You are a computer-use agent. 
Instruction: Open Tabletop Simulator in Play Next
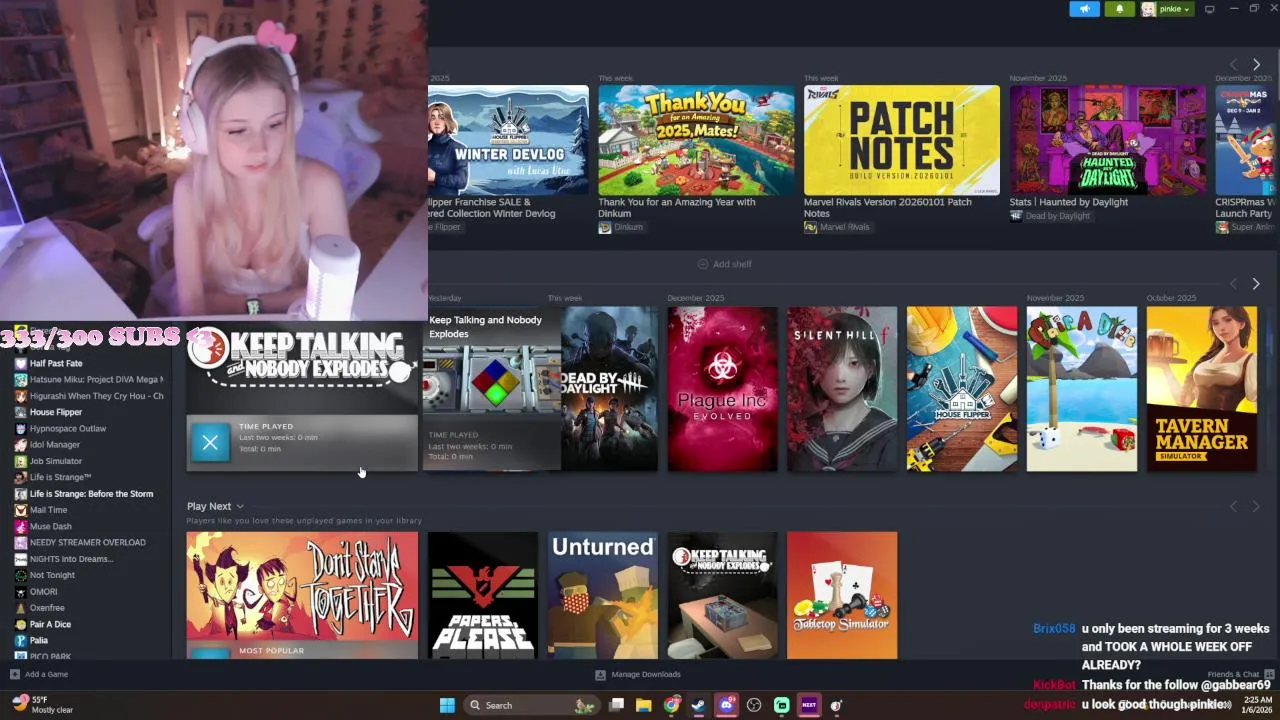click(842, 595)
